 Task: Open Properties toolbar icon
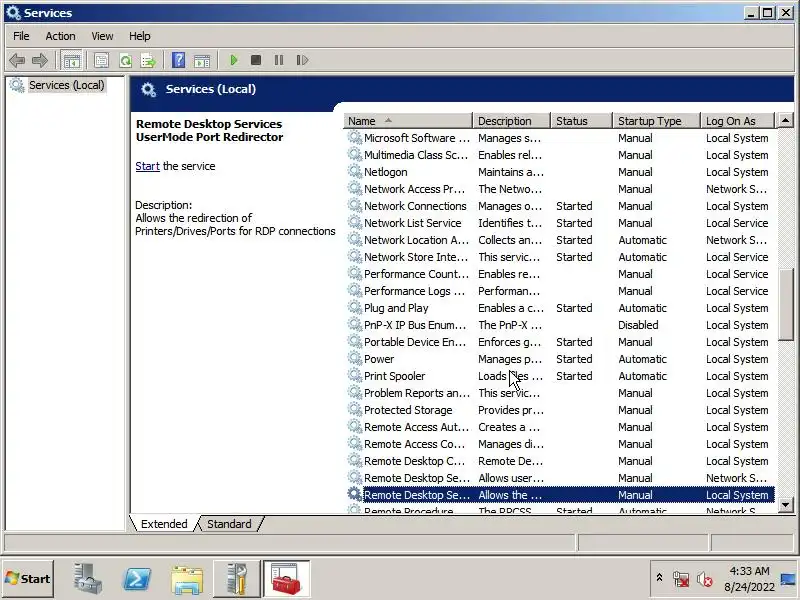101,60
